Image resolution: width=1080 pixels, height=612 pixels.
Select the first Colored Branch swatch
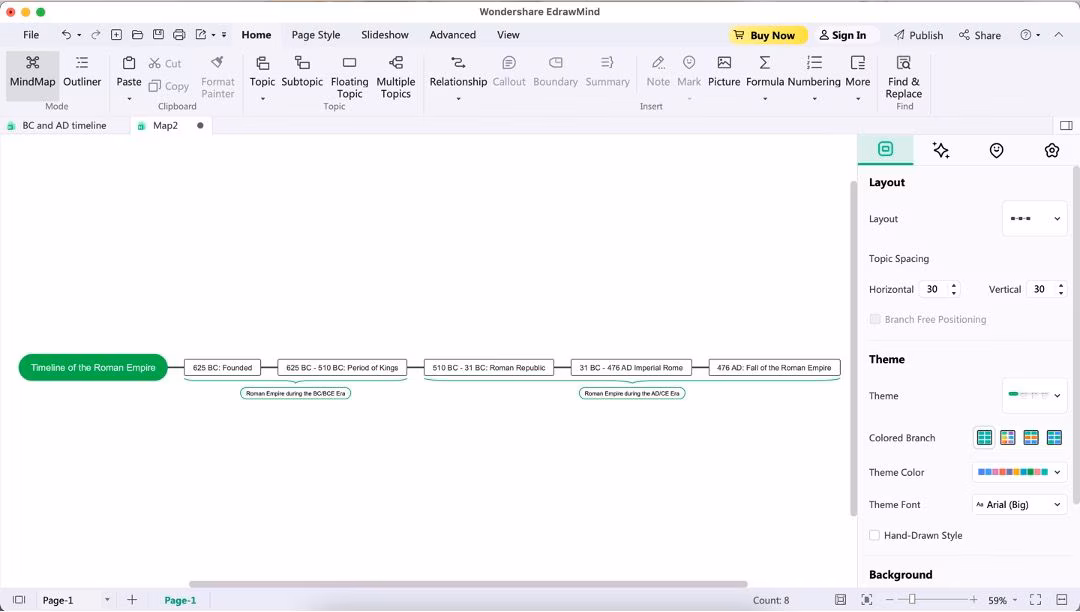(984, 437)
